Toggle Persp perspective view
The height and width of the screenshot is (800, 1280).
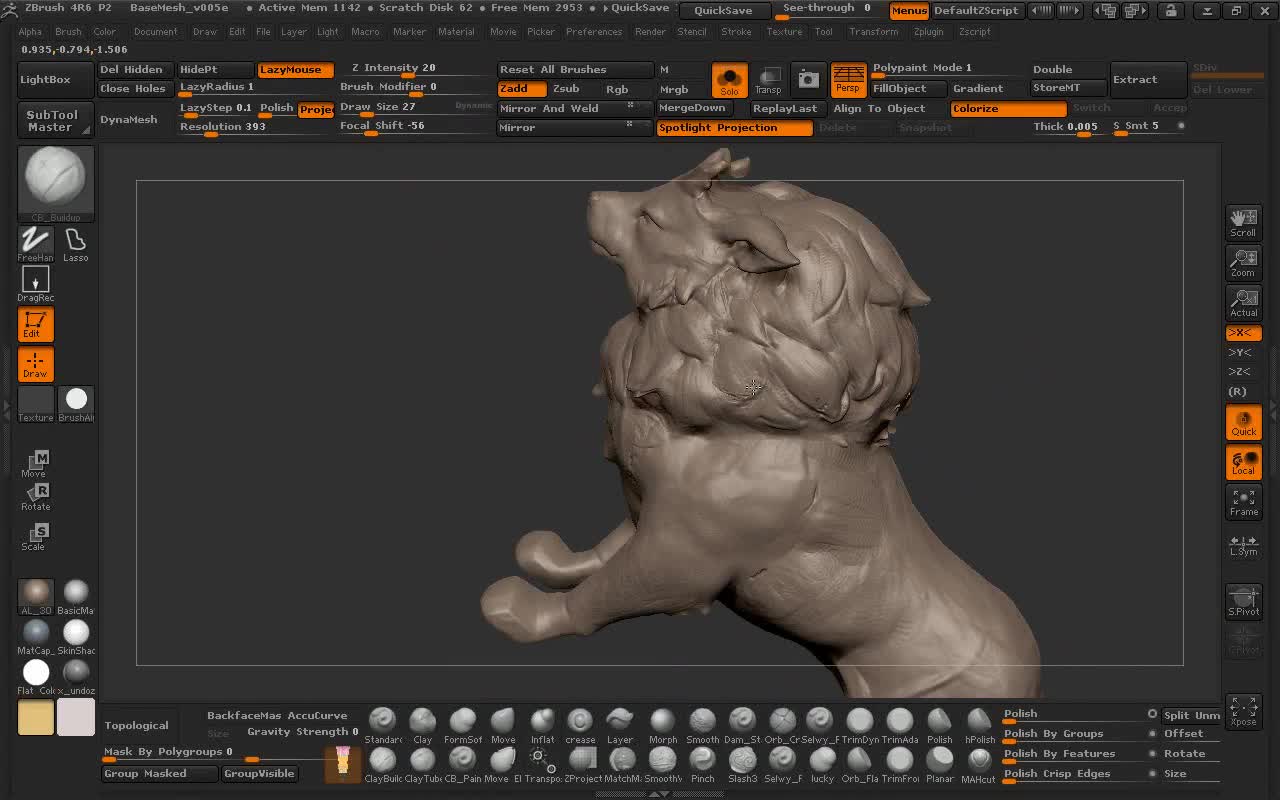pos(848,80)
